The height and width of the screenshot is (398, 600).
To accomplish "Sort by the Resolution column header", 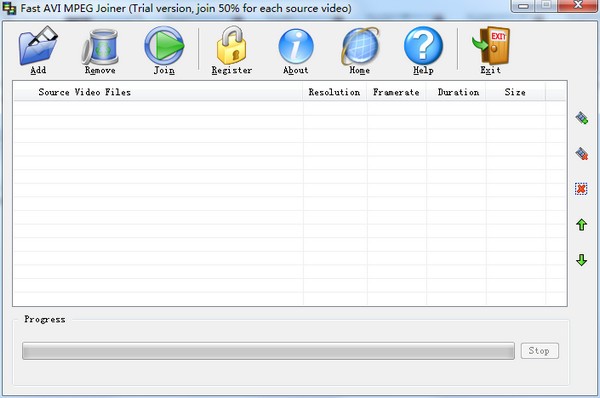I will pyautogui.click(x=335, y=92).
